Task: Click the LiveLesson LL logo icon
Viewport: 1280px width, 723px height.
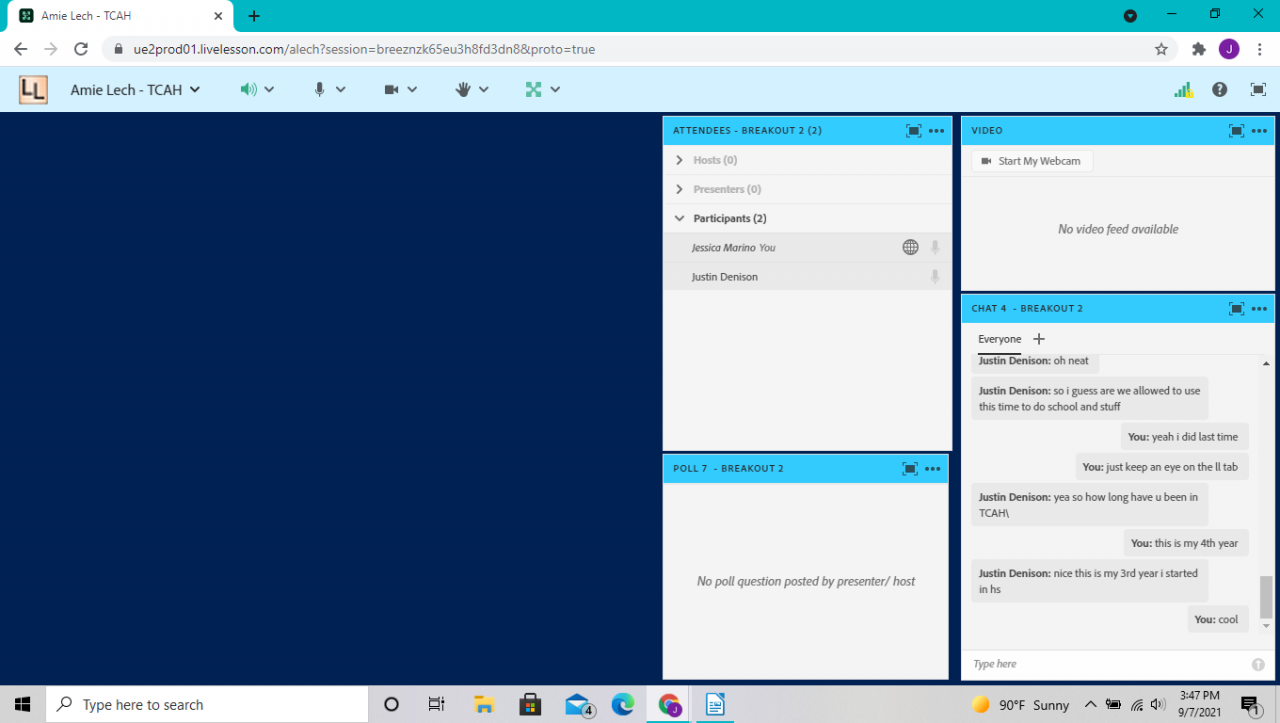Action: coord(33,90)
